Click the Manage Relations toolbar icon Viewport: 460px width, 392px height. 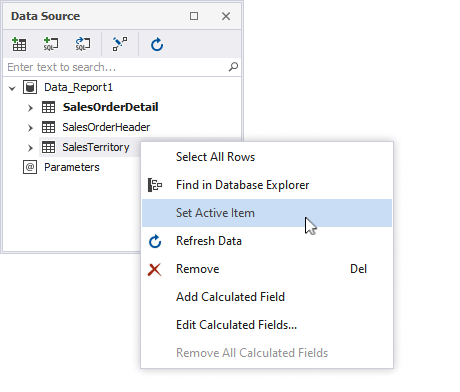tap(120, 44)
